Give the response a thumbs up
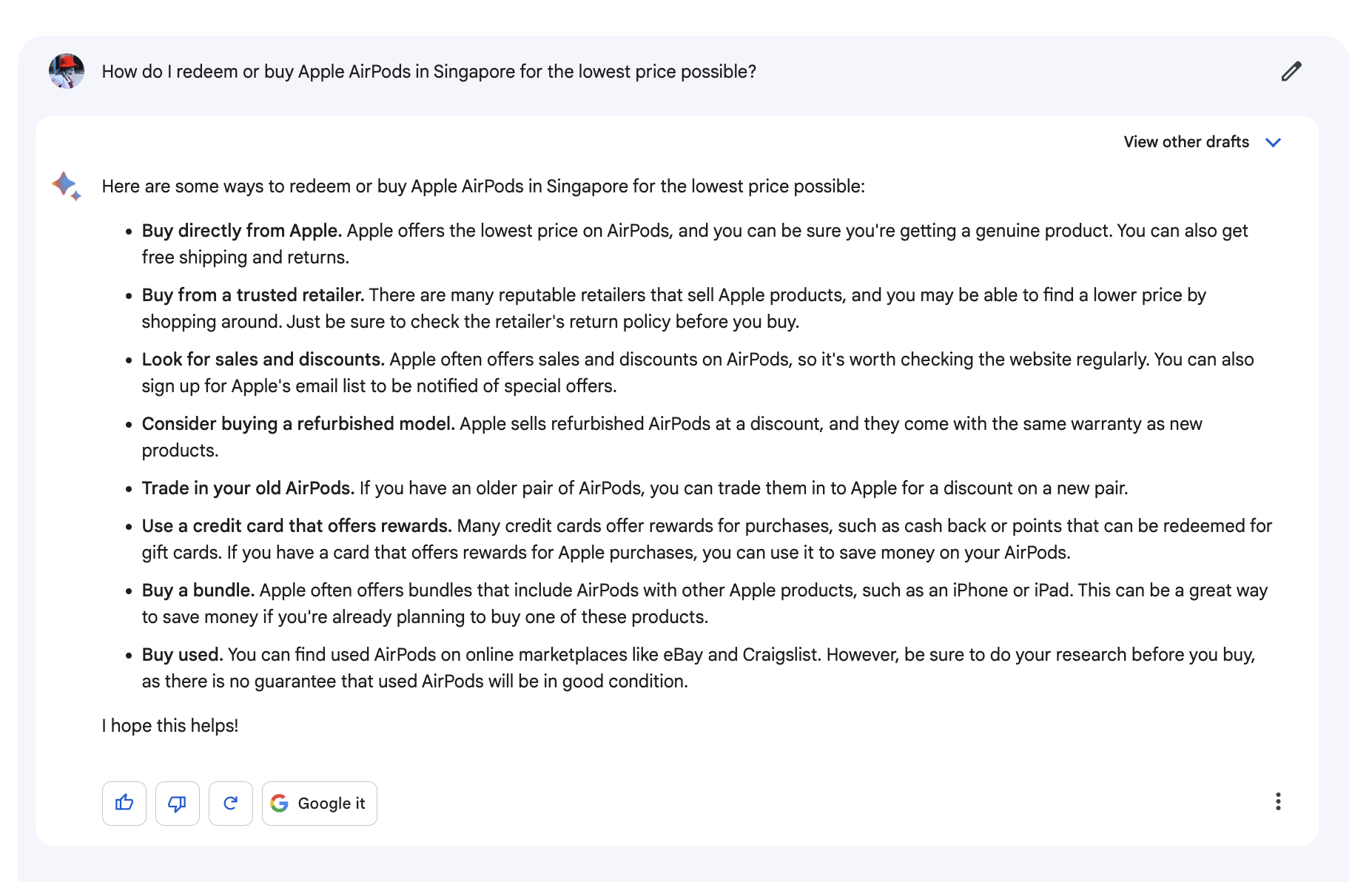1372x882 pixels. click(x=124, y=803)
